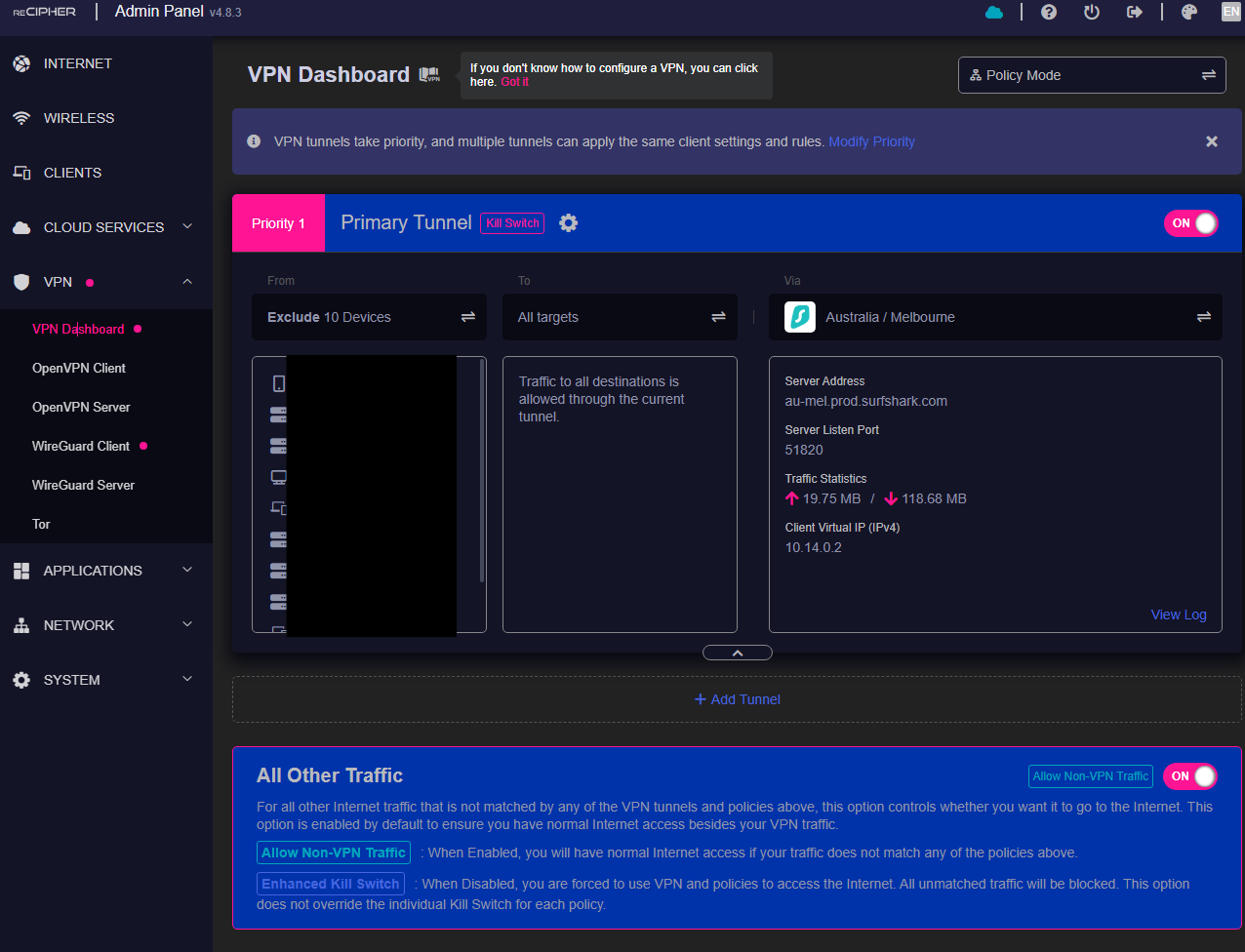The height and width of the screenshot is (952, 1245).
Task: Click the Modify Priority link
Action: pos(871,141)
